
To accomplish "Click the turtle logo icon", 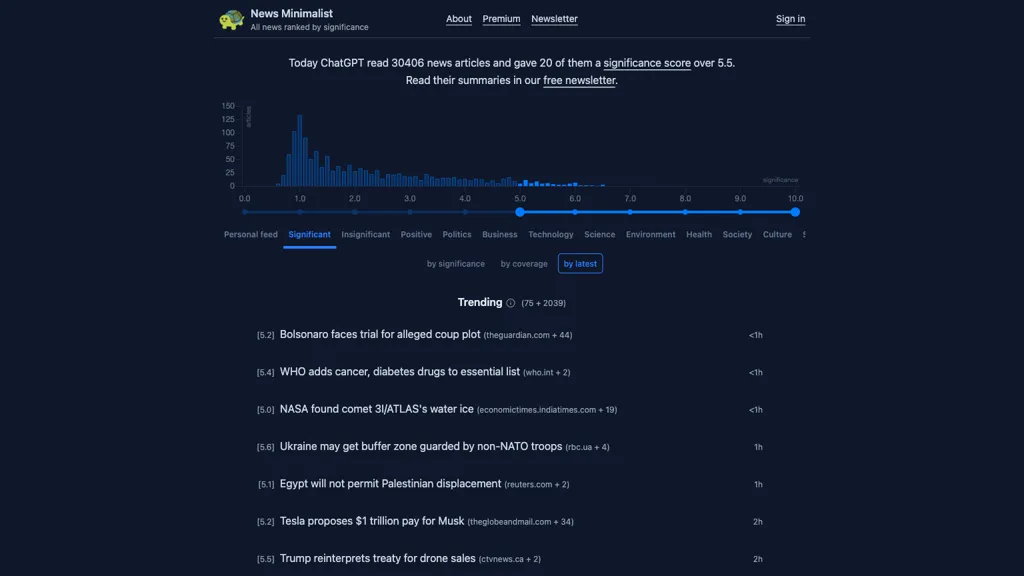I will coord(232,20).
